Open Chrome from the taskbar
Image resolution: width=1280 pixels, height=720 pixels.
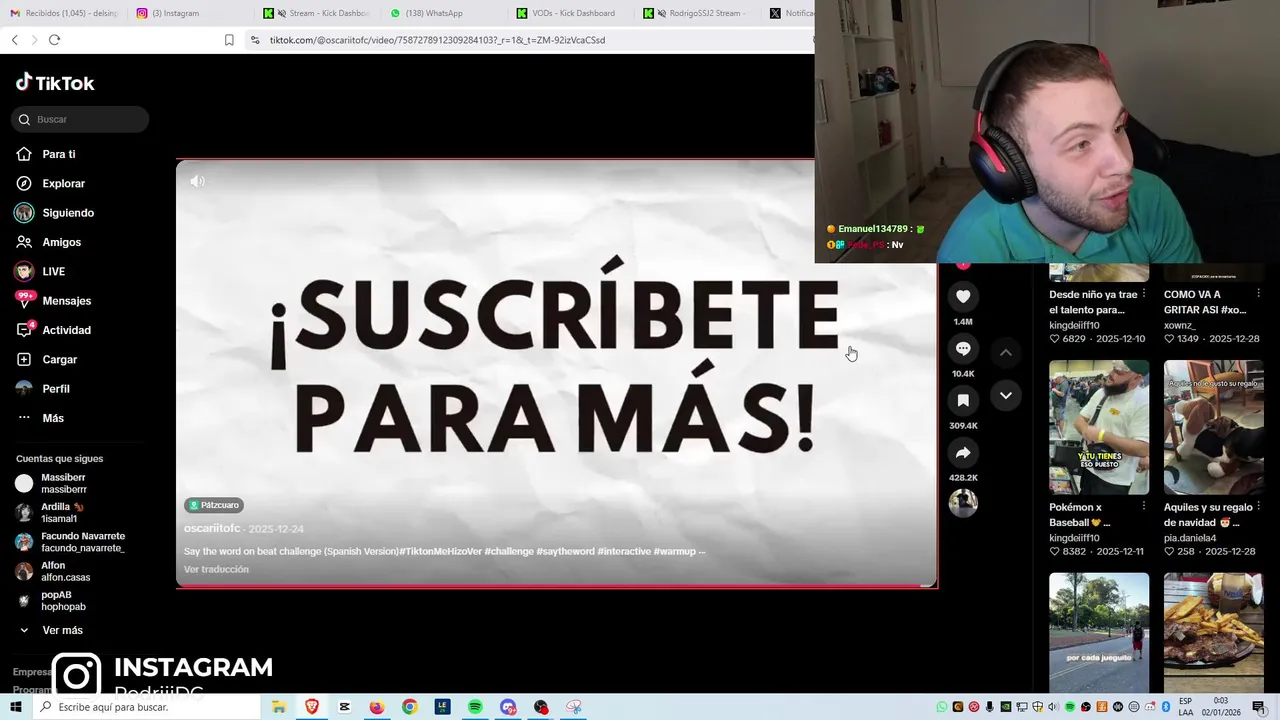[x=410, y=707]
